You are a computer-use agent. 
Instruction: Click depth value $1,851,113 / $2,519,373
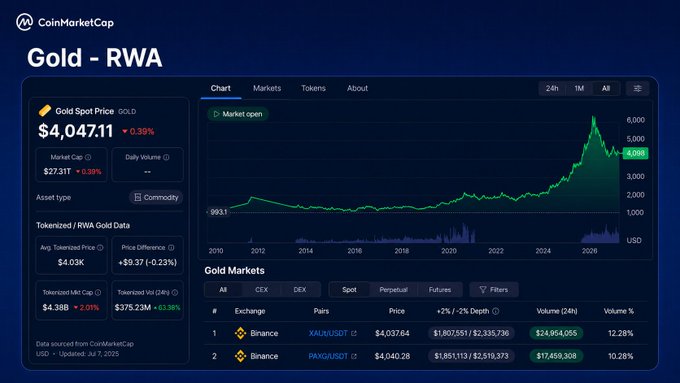click(x=471, y=356)
